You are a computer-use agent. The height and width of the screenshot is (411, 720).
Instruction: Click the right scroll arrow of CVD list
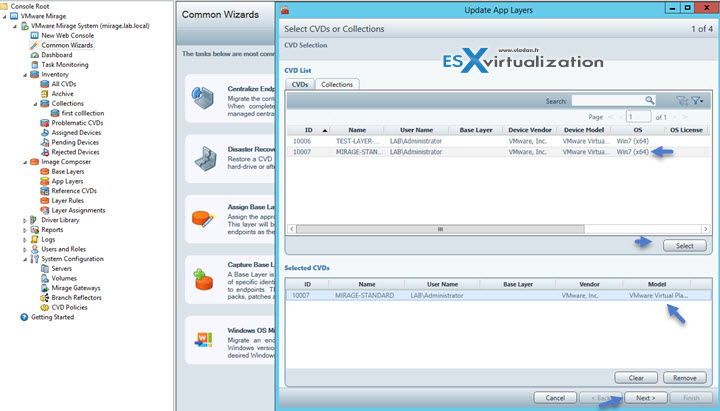click(x=705, y=229)
